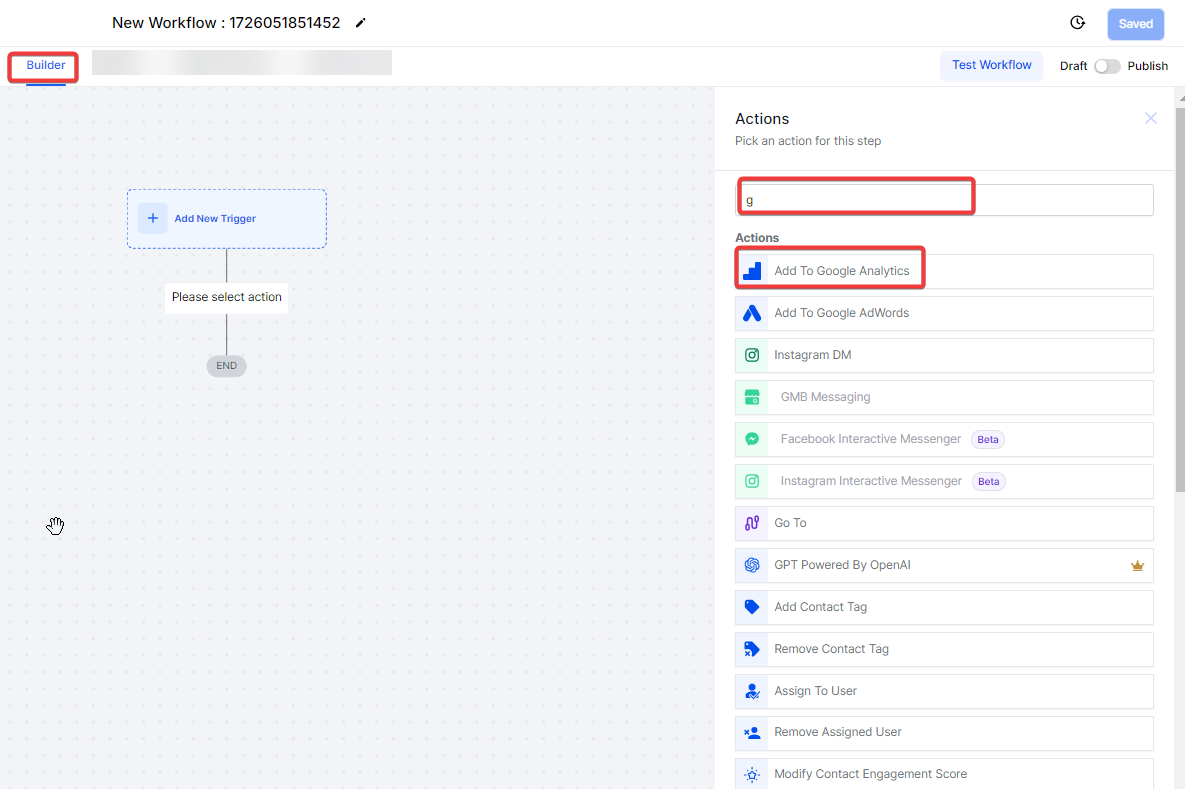The image size is (1185, 789).
Task: Click the premium crown icon on GPT row
Action: (1137, 565)
